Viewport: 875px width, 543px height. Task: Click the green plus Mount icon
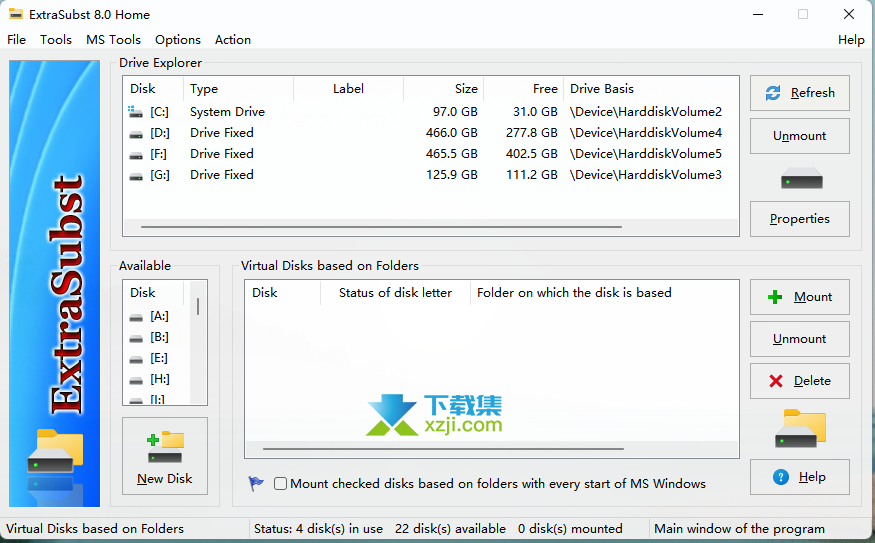(x=775, y=297)
